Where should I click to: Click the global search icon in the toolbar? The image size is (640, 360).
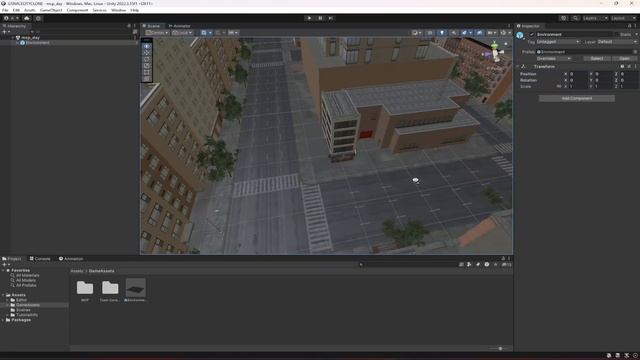(575, 18)
